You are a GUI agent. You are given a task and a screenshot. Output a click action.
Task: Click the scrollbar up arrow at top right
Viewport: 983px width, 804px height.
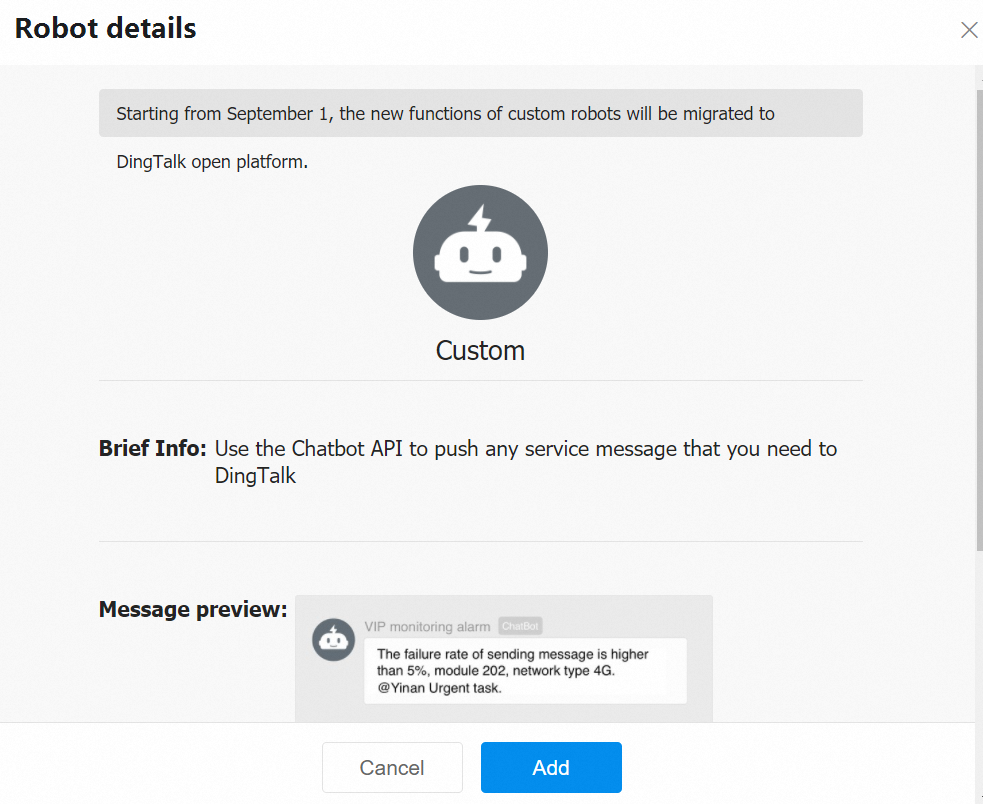point(979,80)
